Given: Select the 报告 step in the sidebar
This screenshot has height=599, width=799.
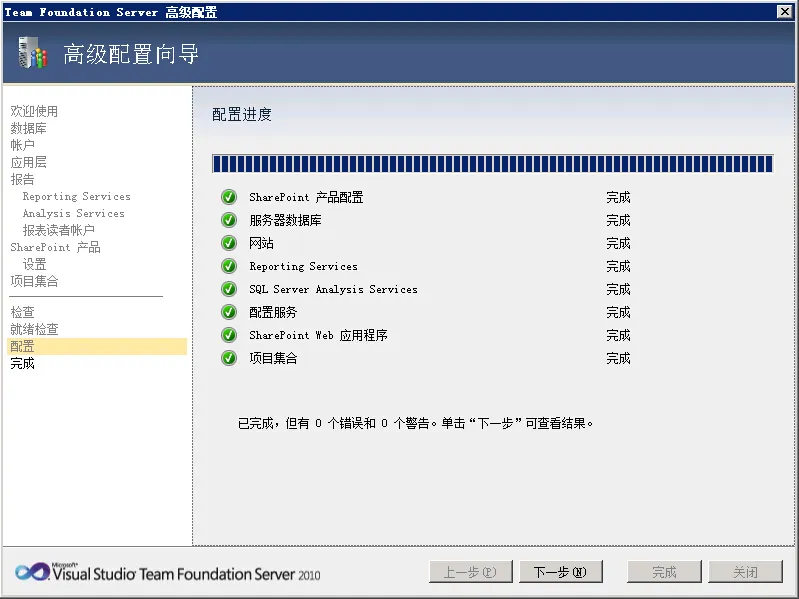Looking at the screenshot, I should coord(22,179).
